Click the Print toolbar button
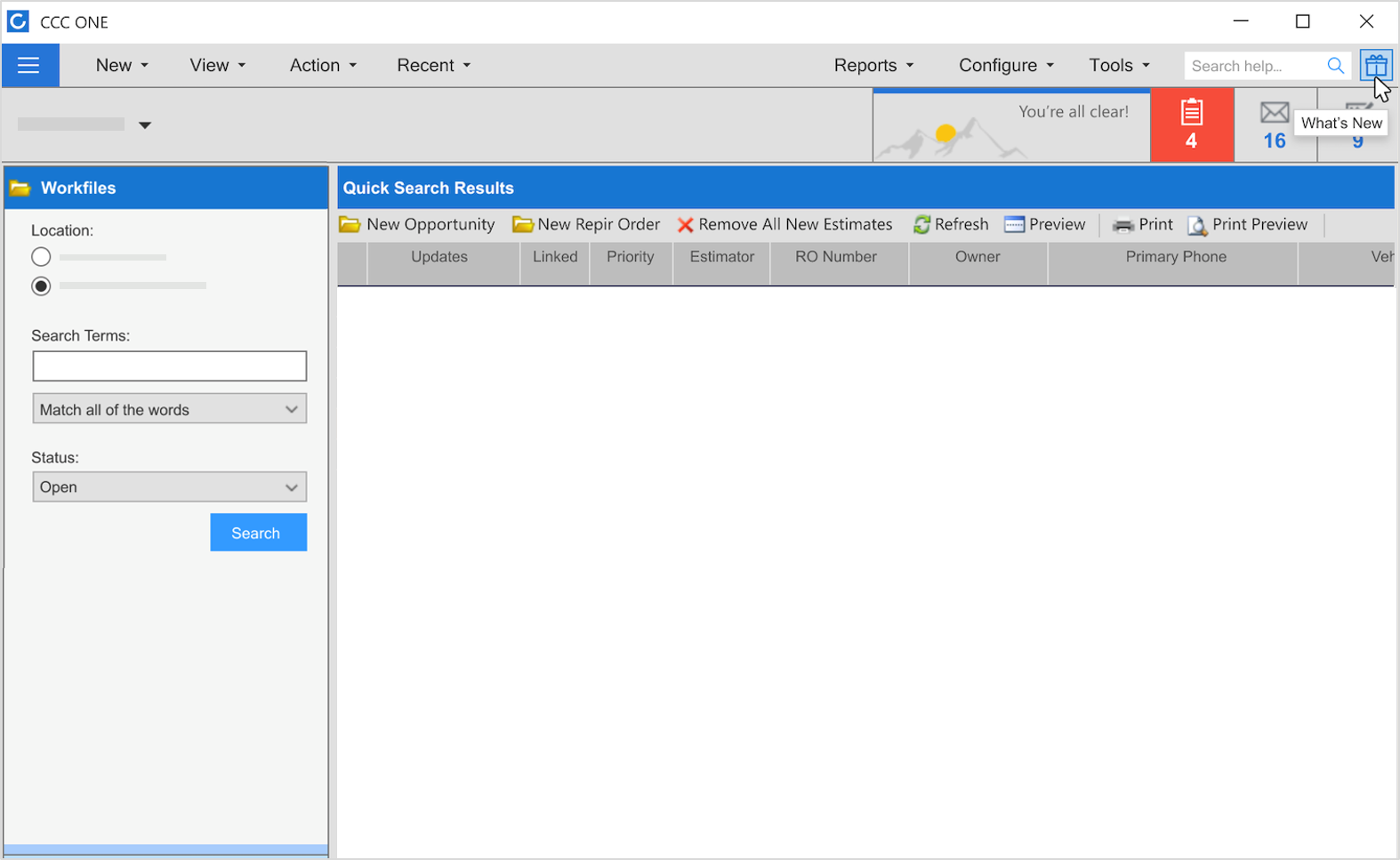 [x=1143, y=225]
